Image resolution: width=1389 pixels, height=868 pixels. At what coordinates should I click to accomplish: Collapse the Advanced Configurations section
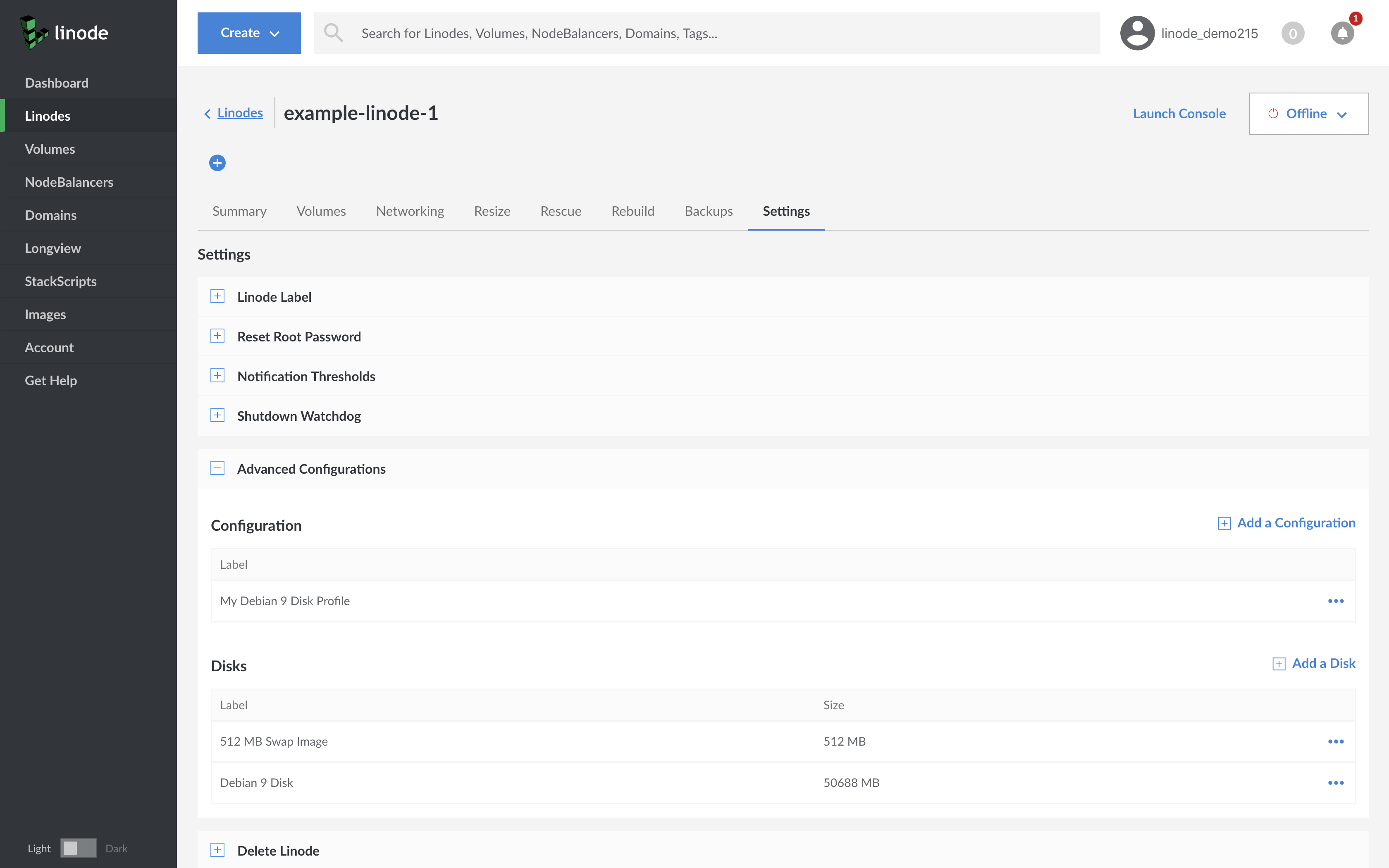(x=217, y=468)
